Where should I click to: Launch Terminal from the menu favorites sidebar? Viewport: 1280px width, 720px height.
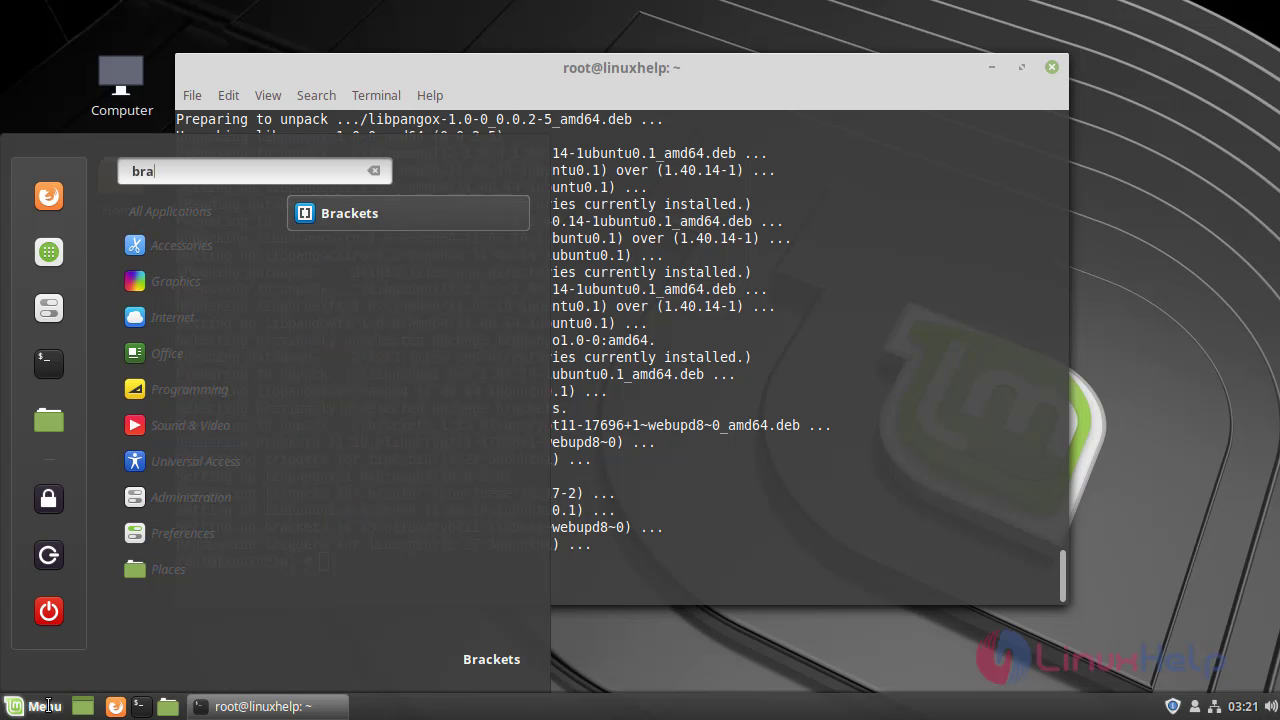[49, 364]
